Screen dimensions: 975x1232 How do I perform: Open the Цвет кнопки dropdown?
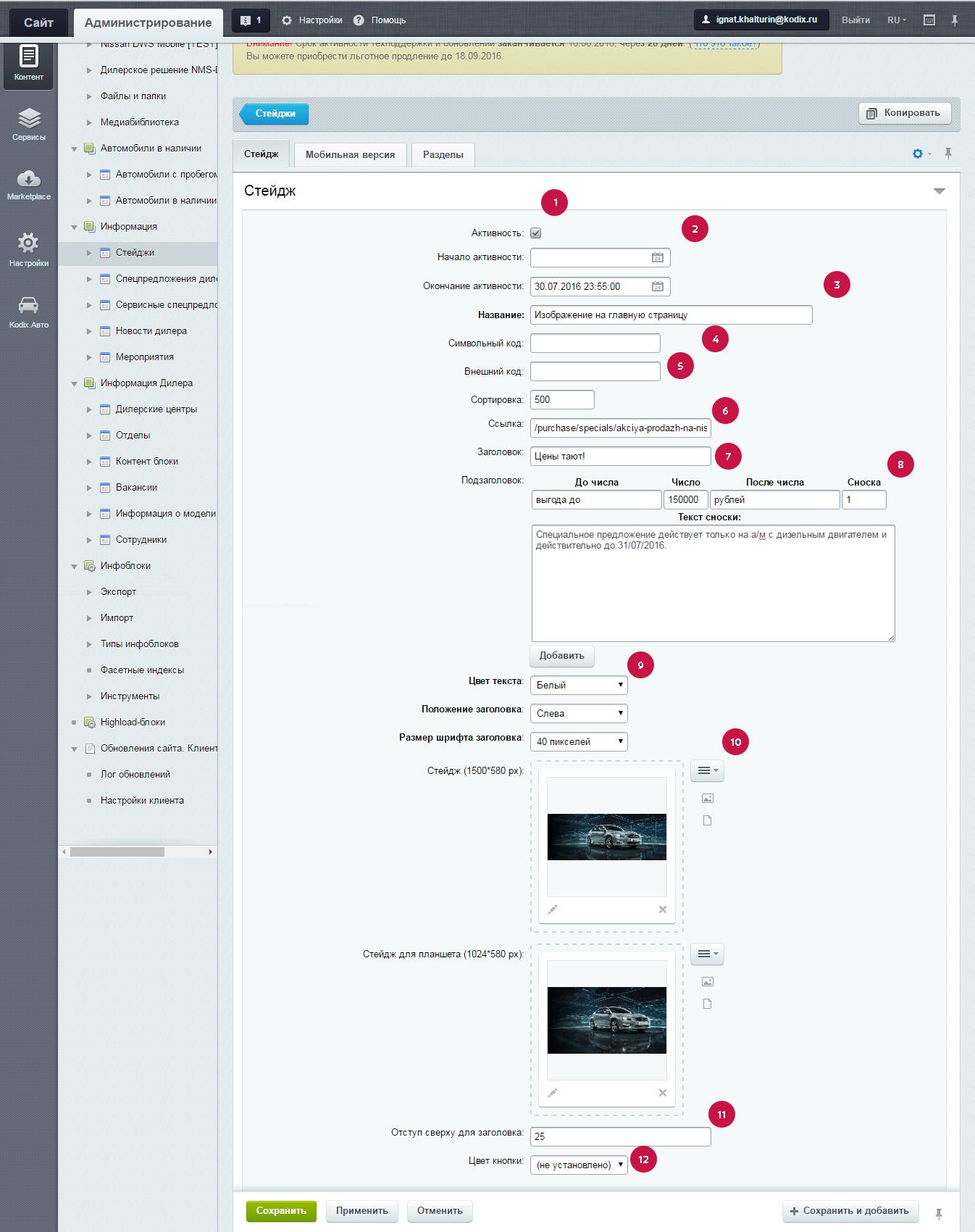tap(579, 1165)
